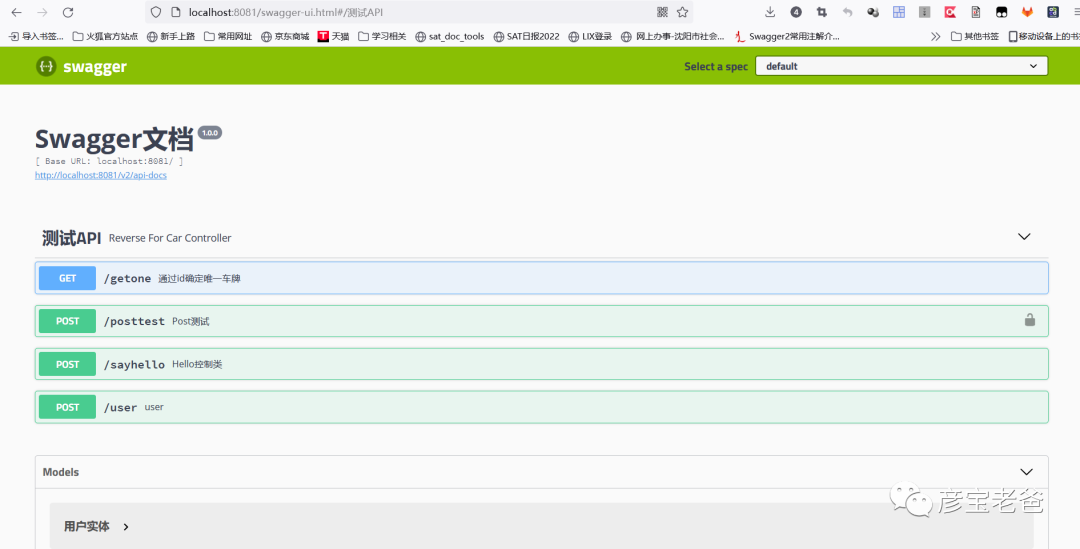Generate QR code from address bar icon
The height and width of the screenshot is (549, 1080).
point(662,12)
